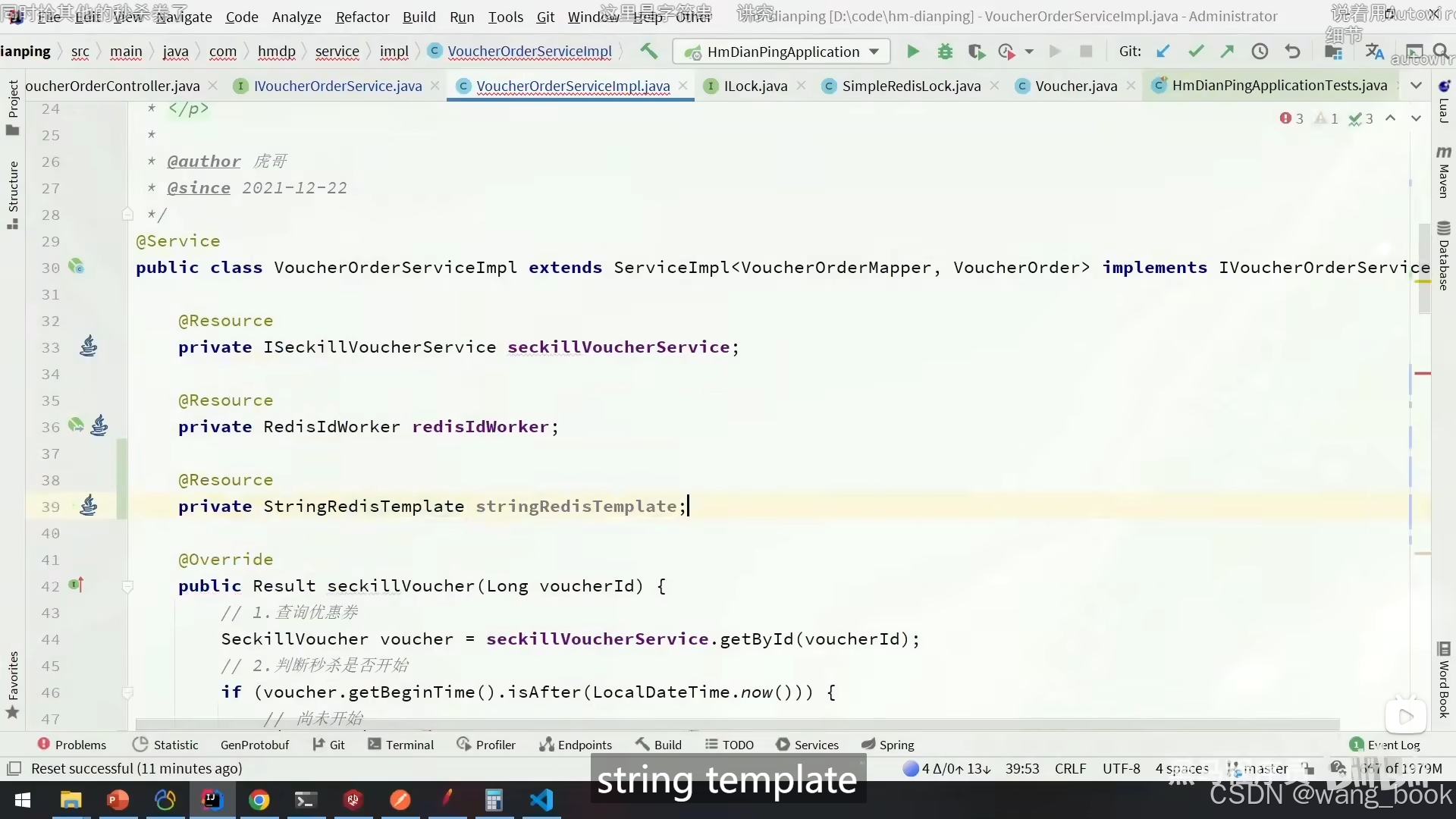Click the rollback undo arrow icon

[1293, 52]
